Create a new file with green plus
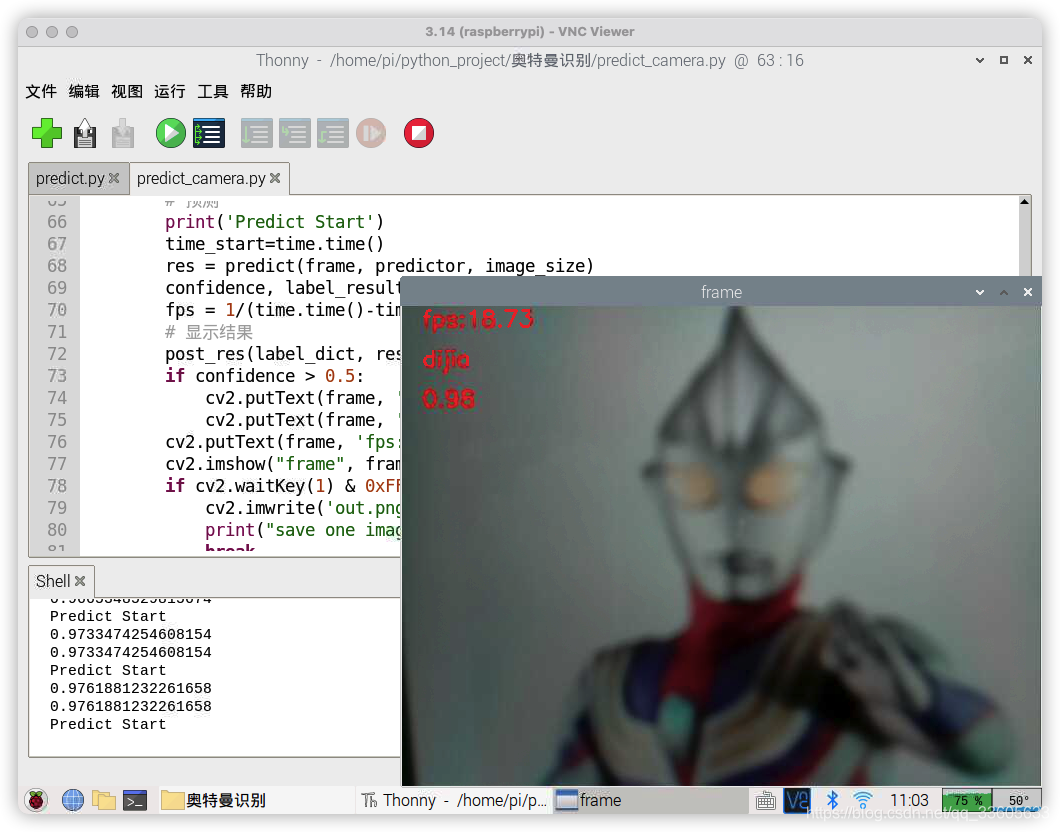The height and width of the screenshot is (832, 1060). [x=47, y=133]
